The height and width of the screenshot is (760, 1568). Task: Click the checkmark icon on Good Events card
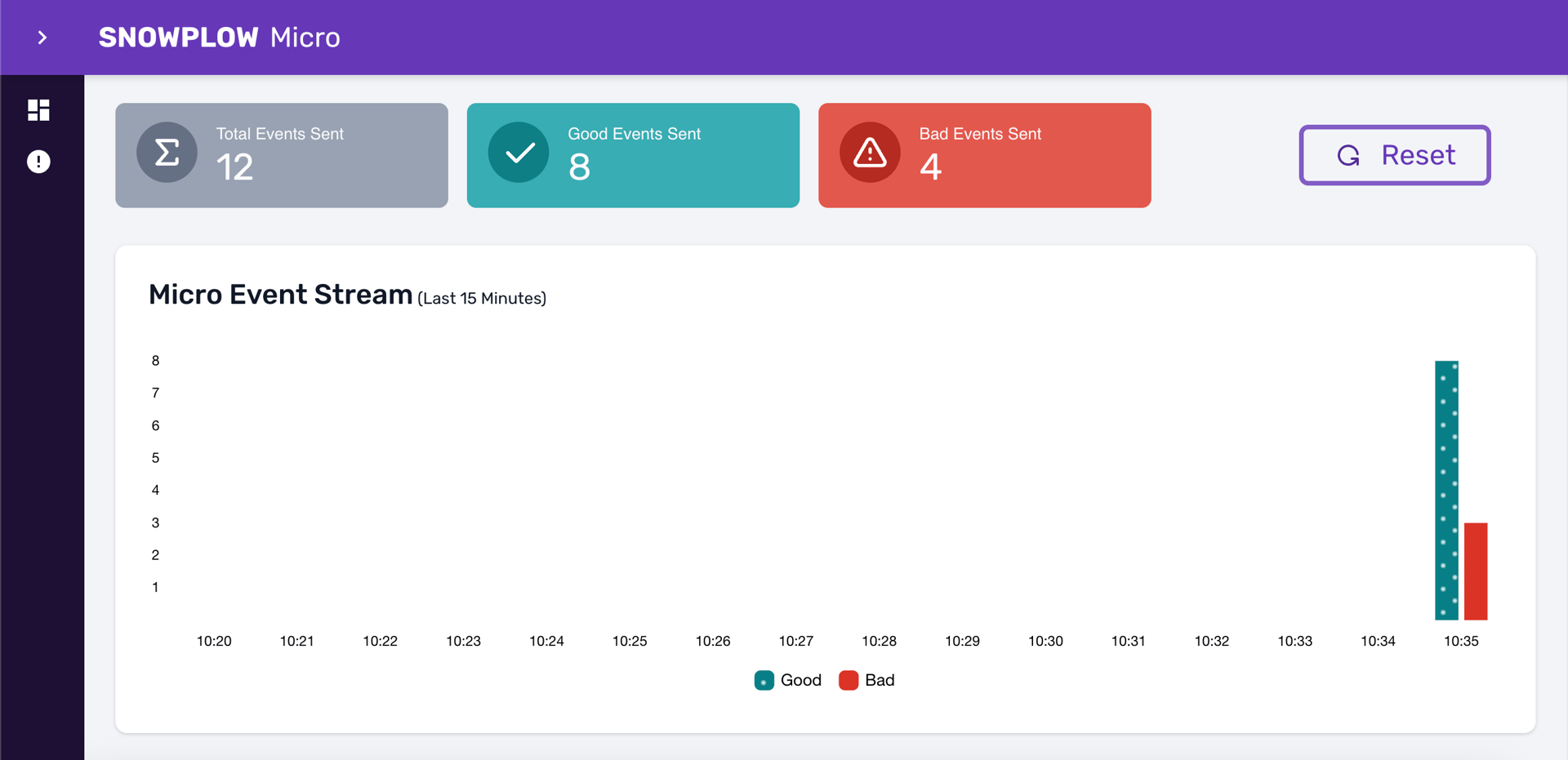click(519, 152)
